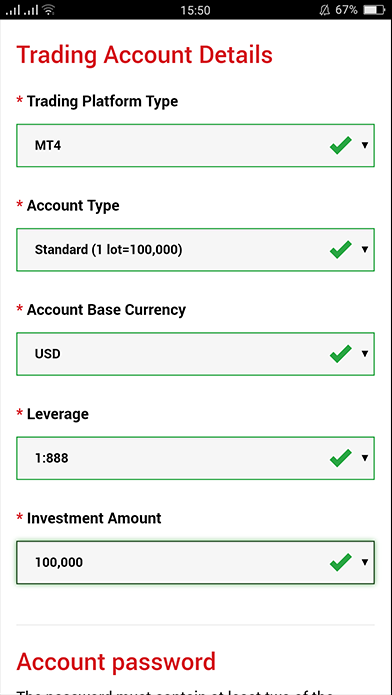Open the Standard (1 lot=100,000) selector
The width and height of the screenshot is (392, 695).
coord(196,250)
